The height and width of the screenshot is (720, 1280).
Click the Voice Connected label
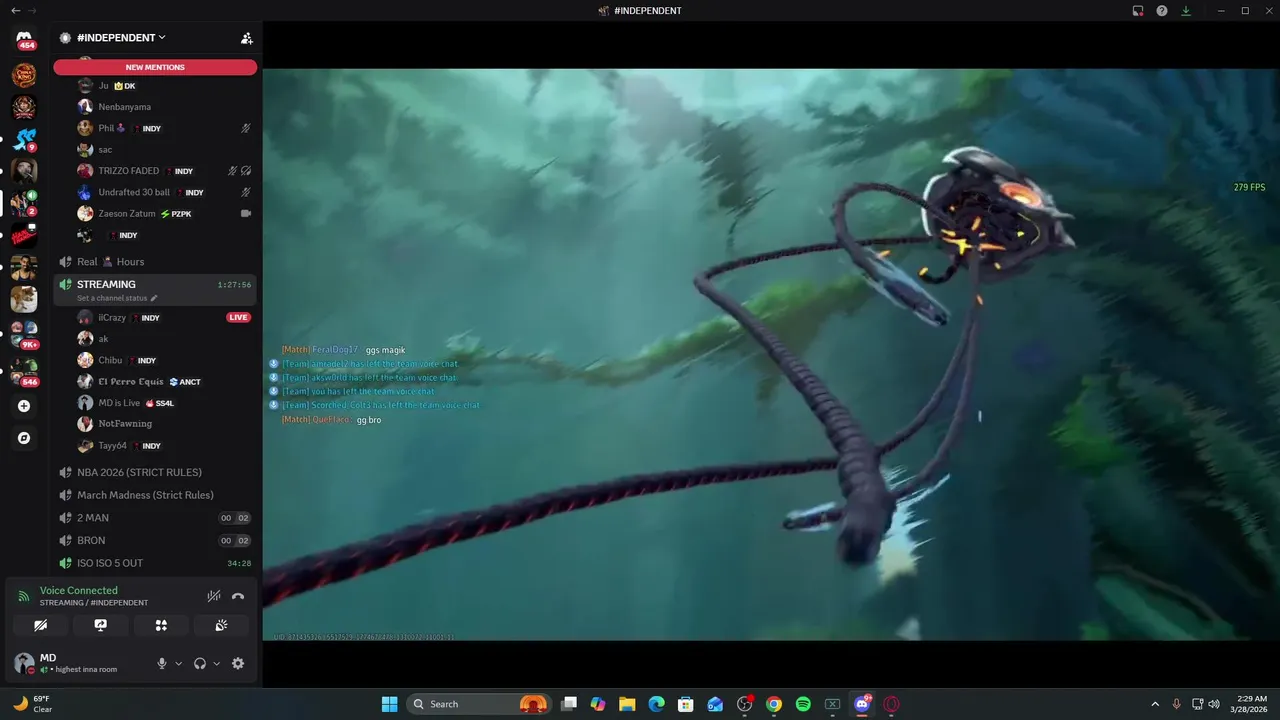(x=79, y=591)
